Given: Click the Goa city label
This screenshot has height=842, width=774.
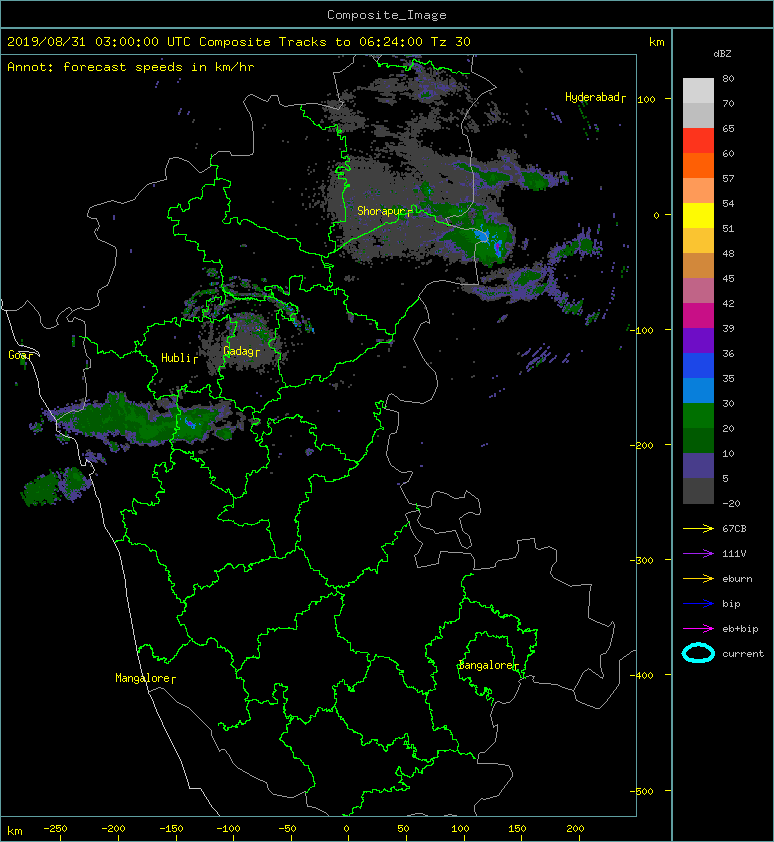Looking at the screenshot, I should (17, 355).
